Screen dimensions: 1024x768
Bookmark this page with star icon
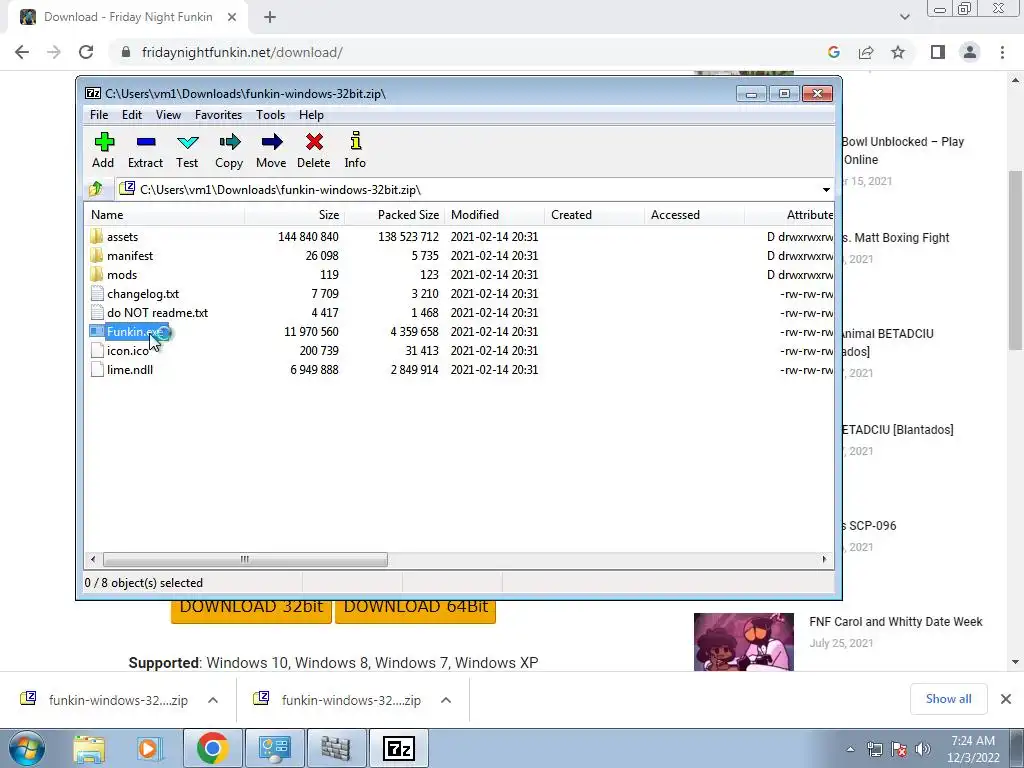pos(898,52)
